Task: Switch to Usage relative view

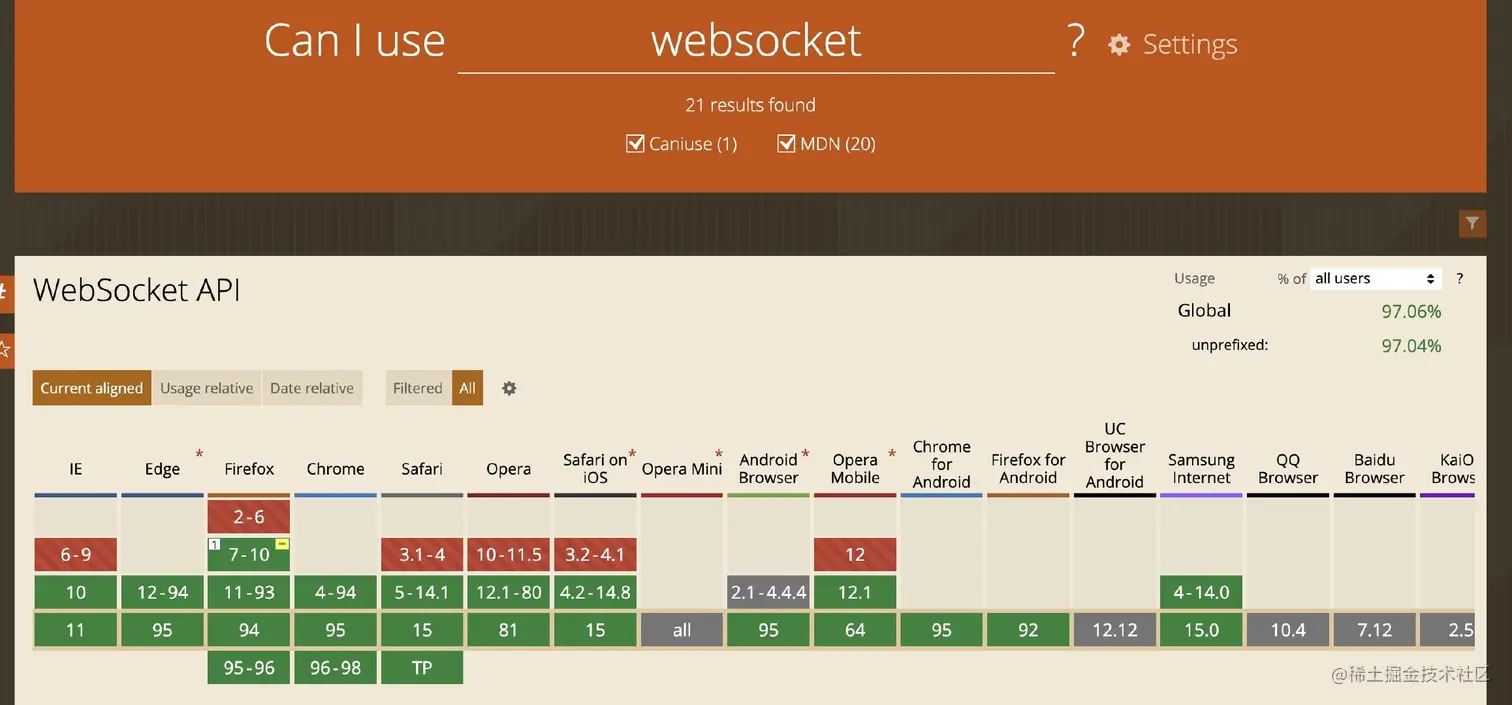Action: [x=207, y=388]
